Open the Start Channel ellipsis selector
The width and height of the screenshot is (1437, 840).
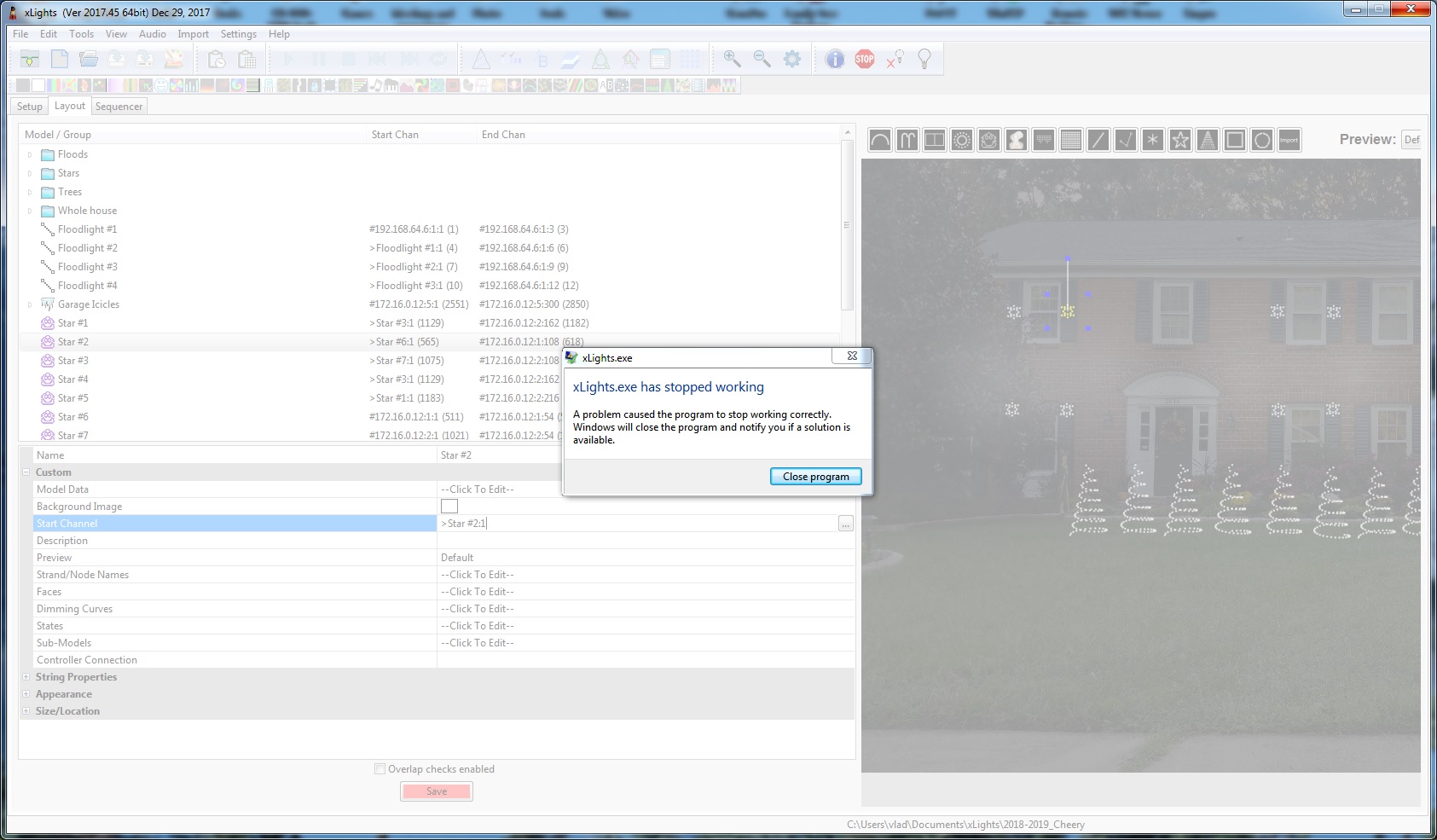pos(845,523)
